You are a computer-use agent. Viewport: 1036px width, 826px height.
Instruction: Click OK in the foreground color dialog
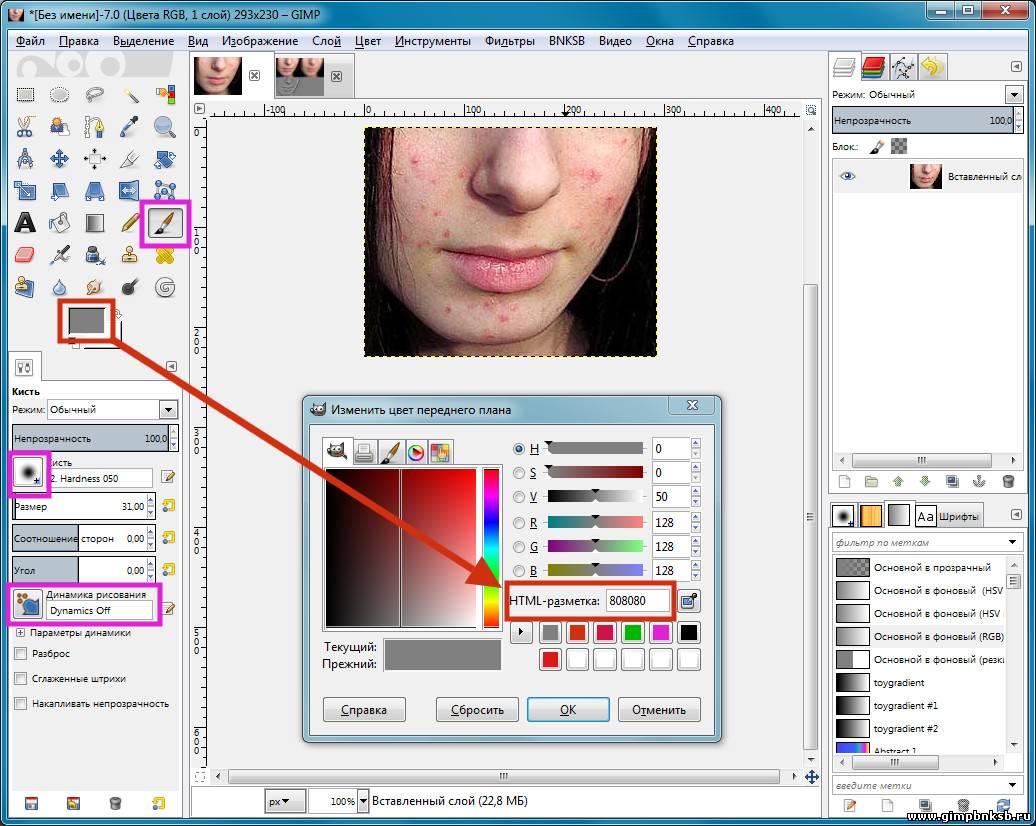568,710
